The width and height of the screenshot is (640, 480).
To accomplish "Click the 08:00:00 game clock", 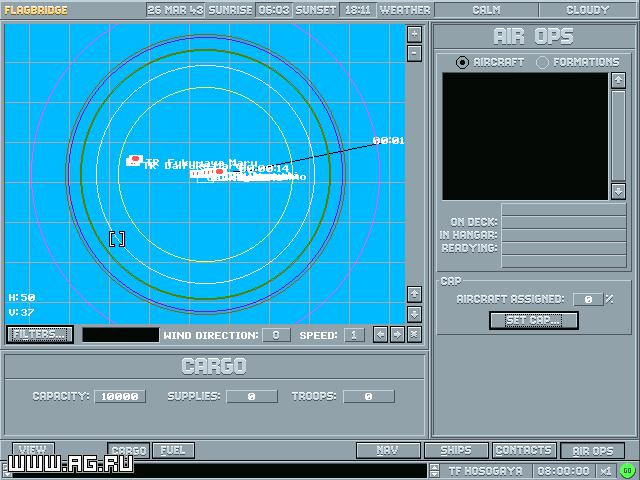I will tap(563, 471).
